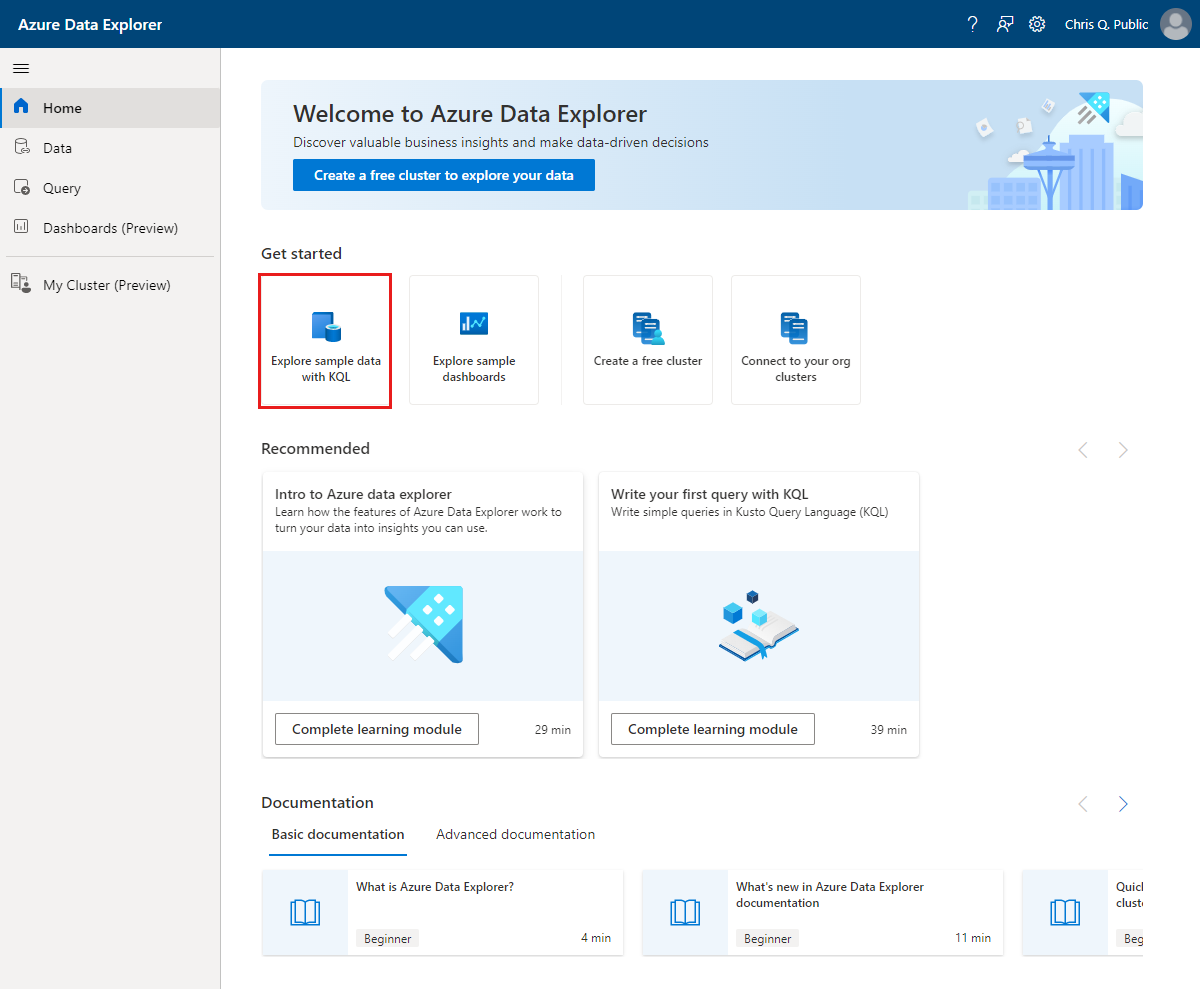Advance the Documentation carousel with the right chevron
This screenshot has width=1200, height=989.
(x=1122, y=803)
